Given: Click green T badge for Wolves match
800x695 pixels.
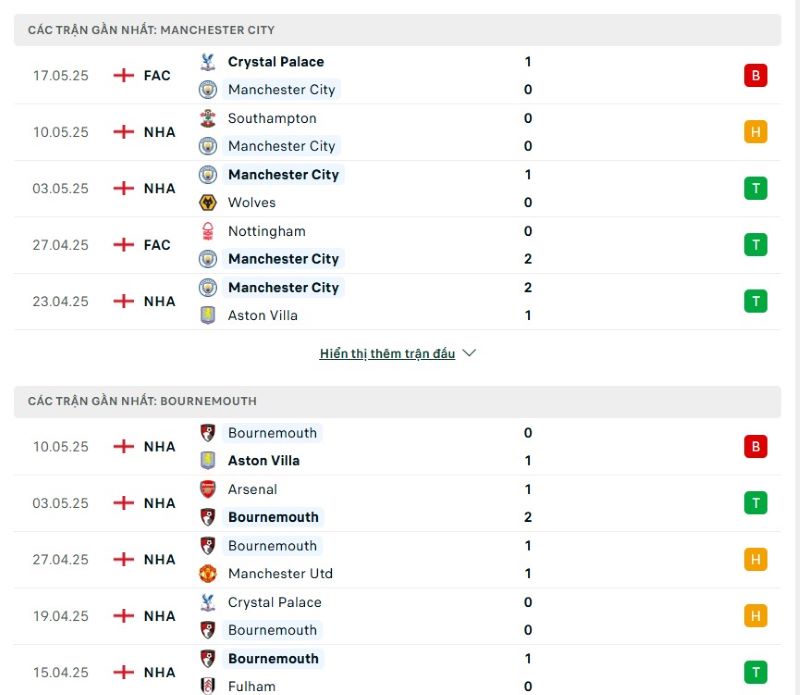Looking at the screenshot, I should pos(756,189).
